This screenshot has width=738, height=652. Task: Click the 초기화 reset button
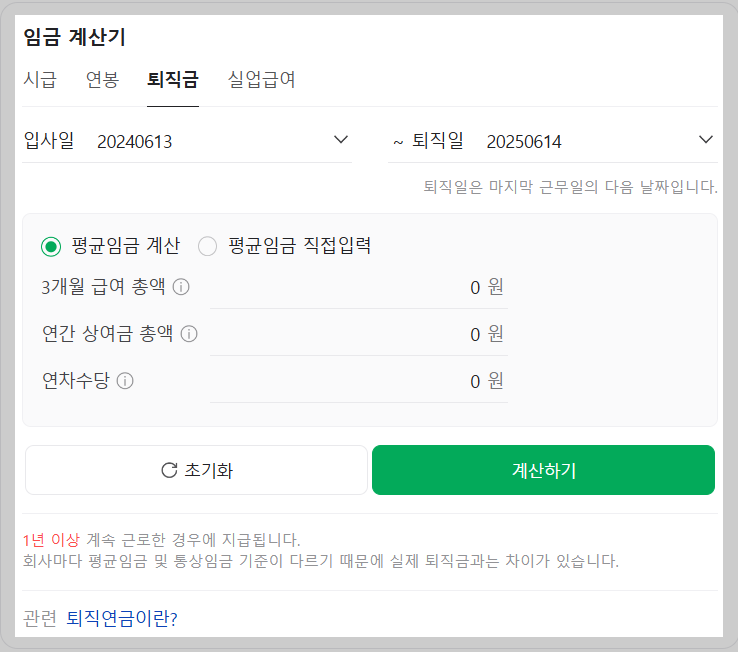click(196, 470)
